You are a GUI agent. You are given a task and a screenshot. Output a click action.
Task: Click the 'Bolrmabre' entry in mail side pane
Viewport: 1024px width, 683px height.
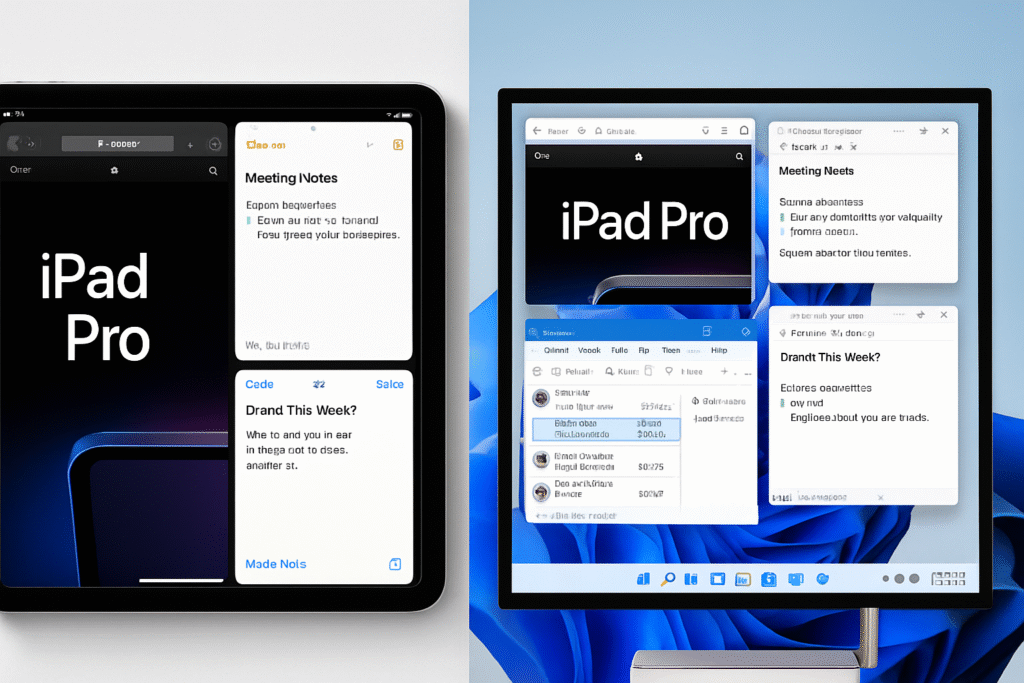pyautogui.click(x=718, y=402)
